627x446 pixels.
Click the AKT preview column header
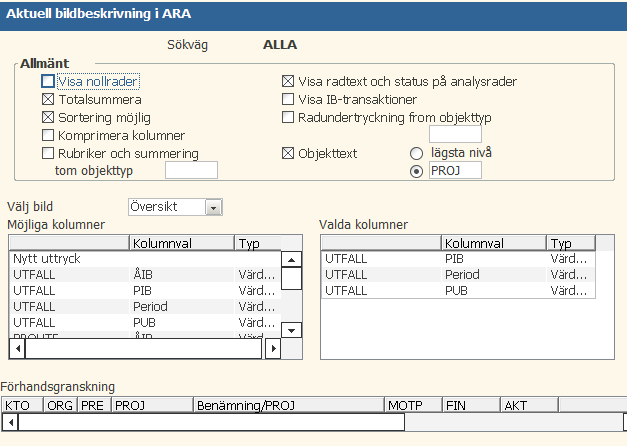click(529, 405)
